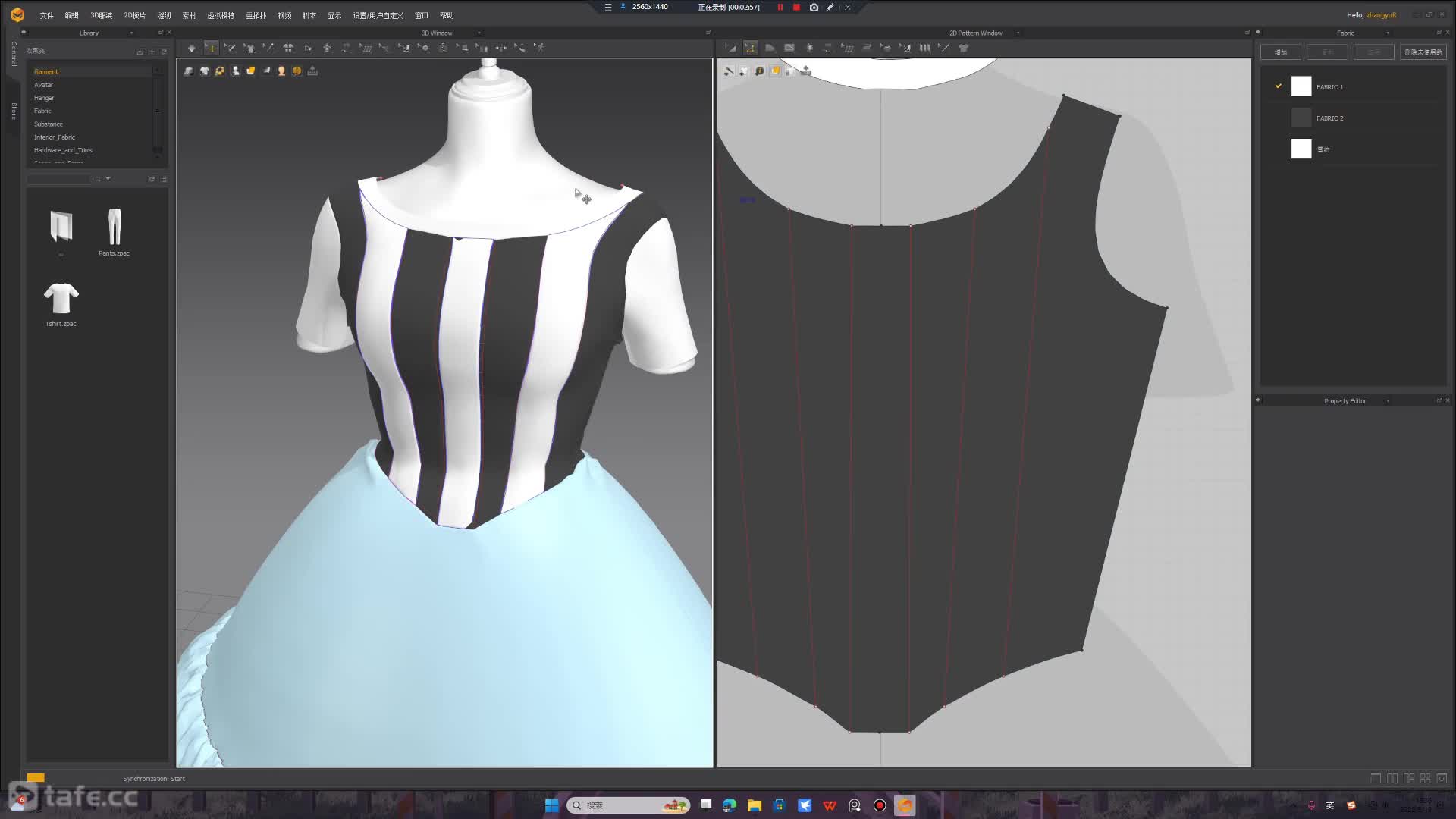Open File Explorer from the taskbar
This screenshot has height=819, width=1456.
tap(754, 805)
